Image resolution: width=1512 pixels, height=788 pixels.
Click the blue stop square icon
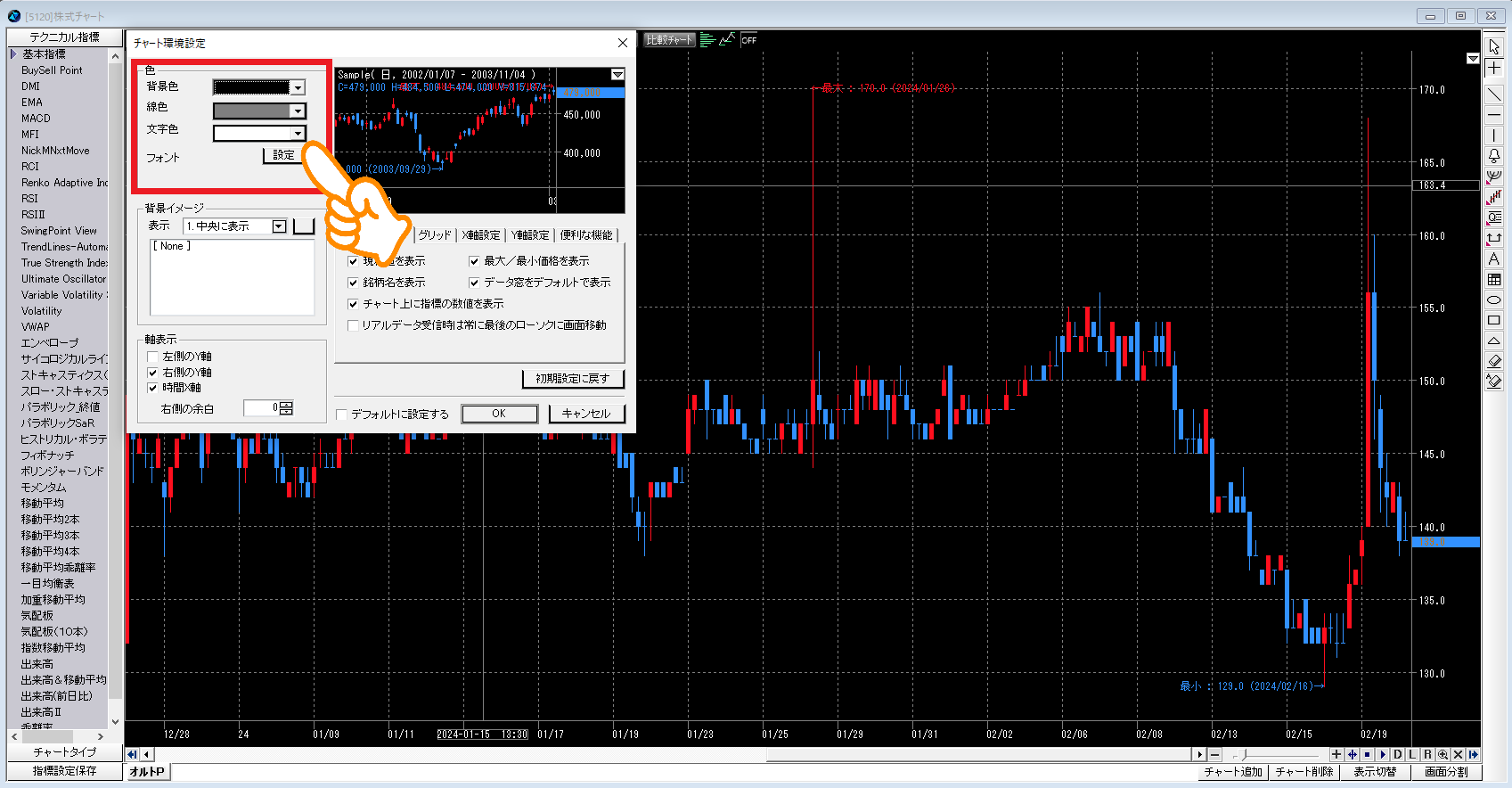[x=1367, y=755]
